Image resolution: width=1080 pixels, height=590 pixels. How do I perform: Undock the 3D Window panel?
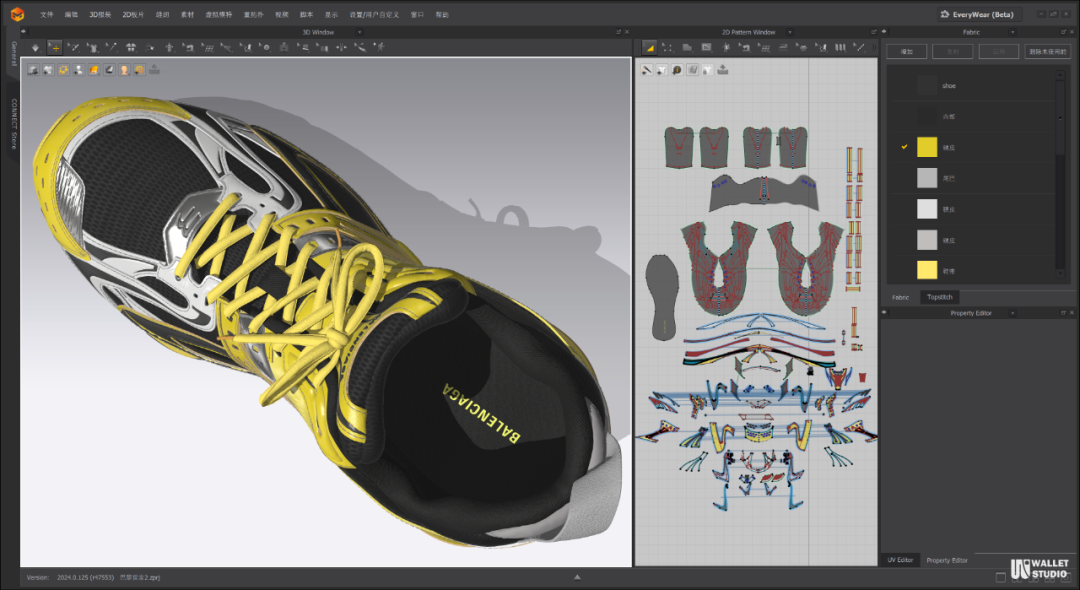(618, 32)
